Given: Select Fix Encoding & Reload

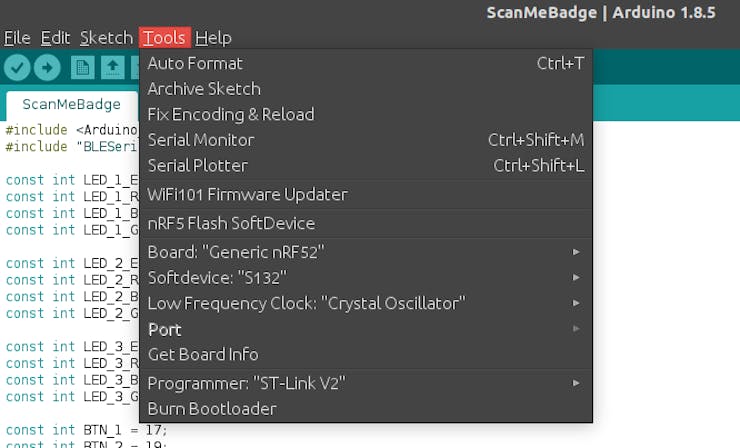Looking at the screenshot, I should point(366,114).
